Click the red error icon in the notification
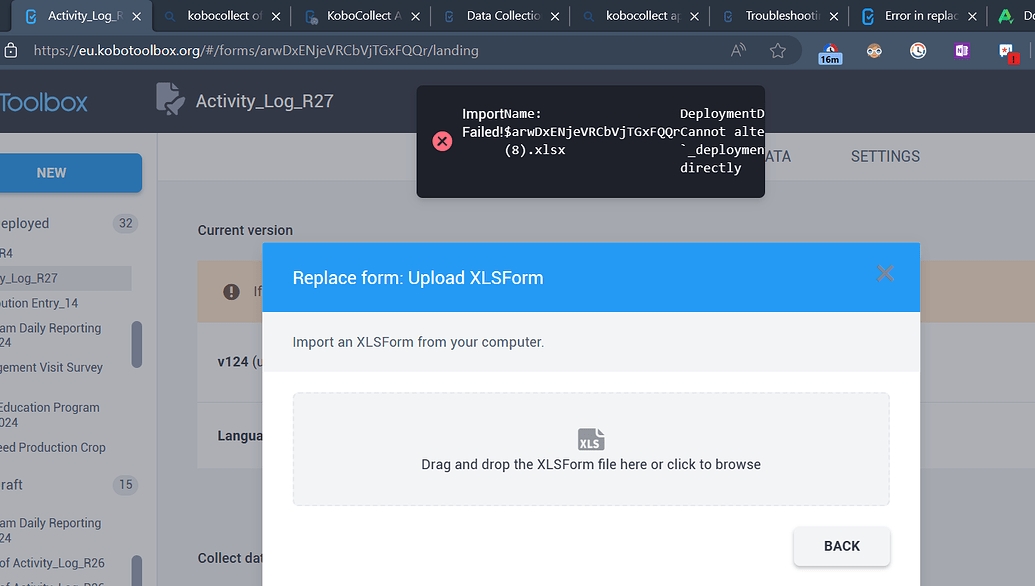Viewport: 1035px width, 586px height. (x=442, y=141)
